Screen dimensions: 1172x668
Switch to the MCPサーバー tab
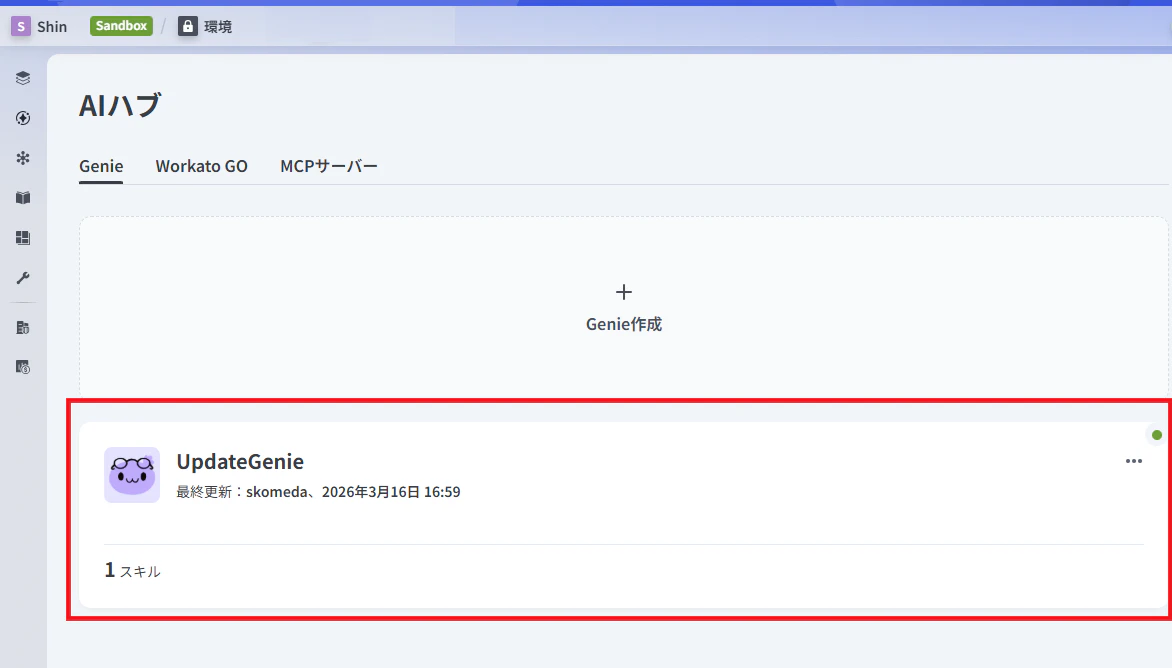point(329,166)
